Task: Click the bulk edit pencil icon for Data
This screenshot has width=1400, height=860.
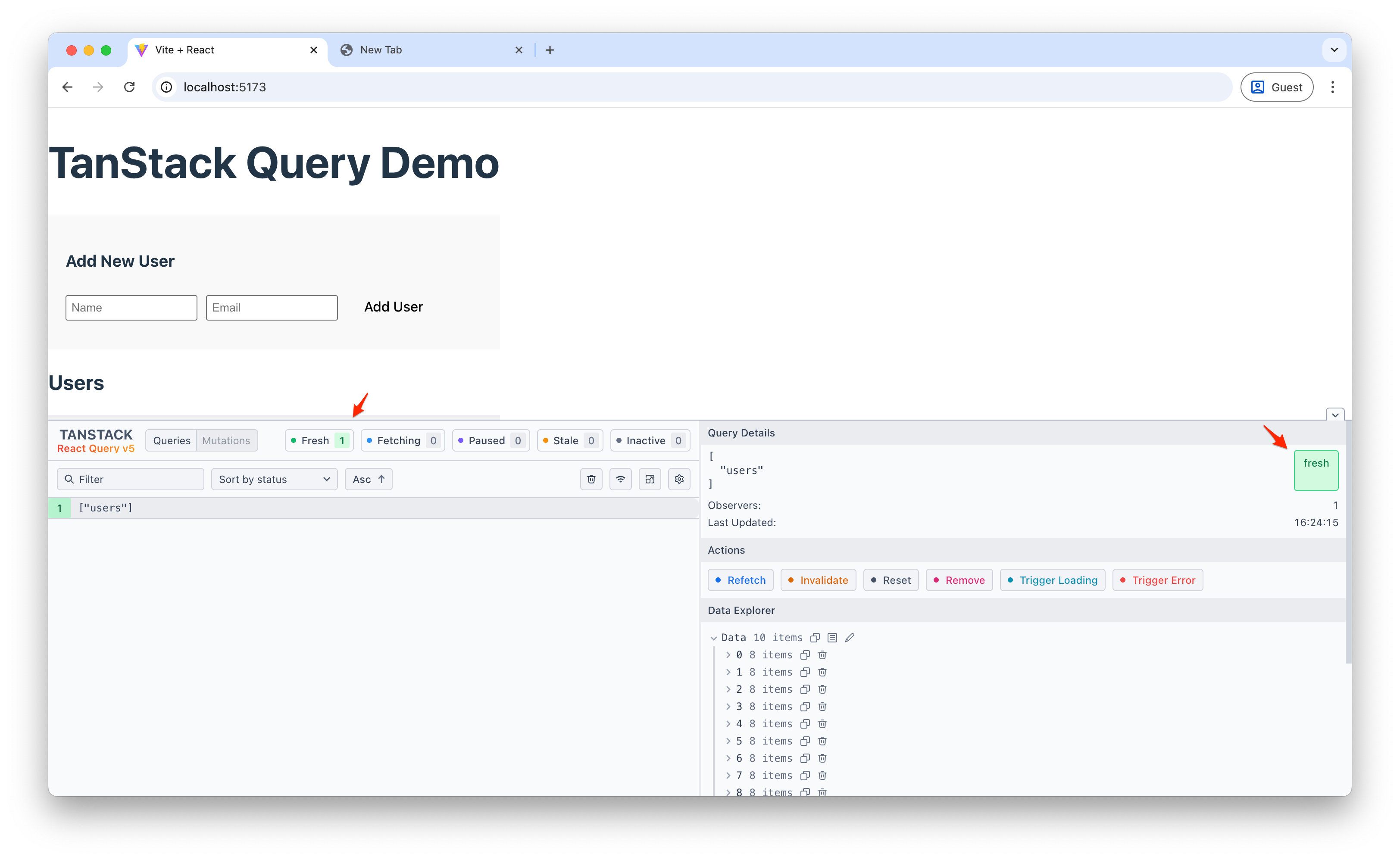Action: 849,638
